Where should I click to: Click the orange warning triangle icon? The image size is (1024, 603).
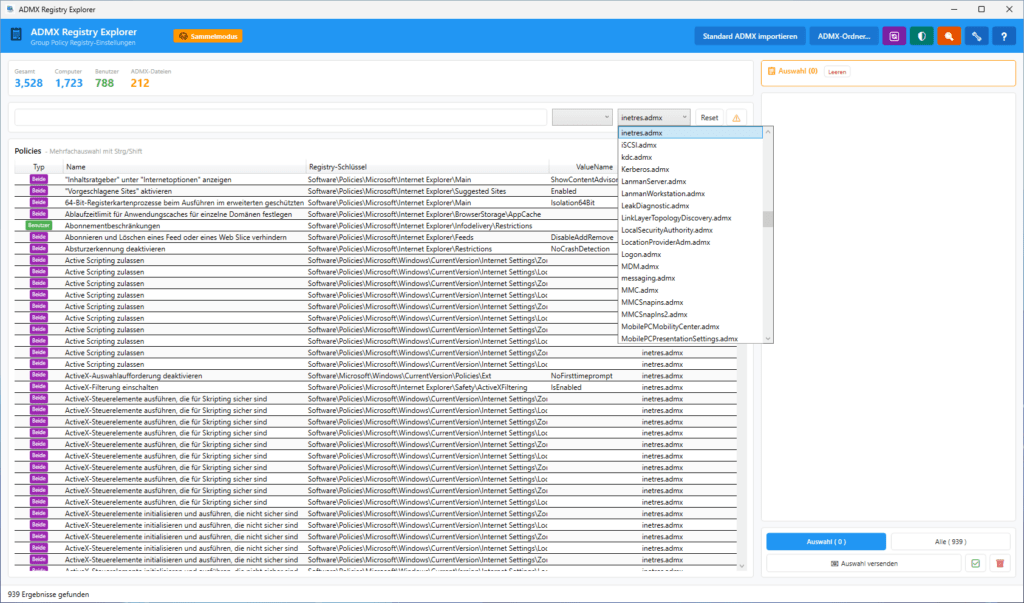point(737,118)
